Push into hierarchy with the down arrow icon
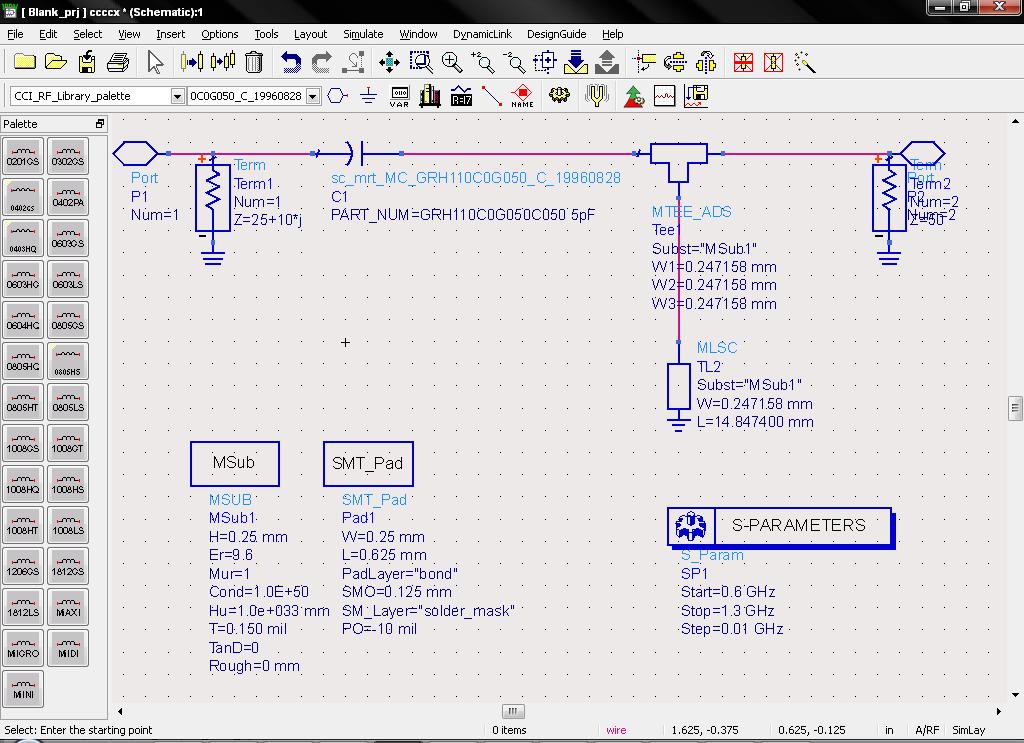The height and width of the screenshot is (743, 1024). (x=575, y=62)
